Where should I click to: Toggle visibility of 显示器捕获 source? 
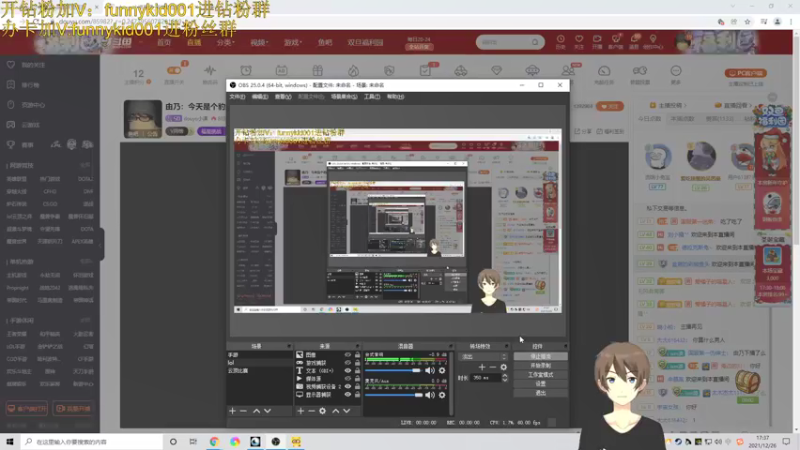click(x=347, y=394)
